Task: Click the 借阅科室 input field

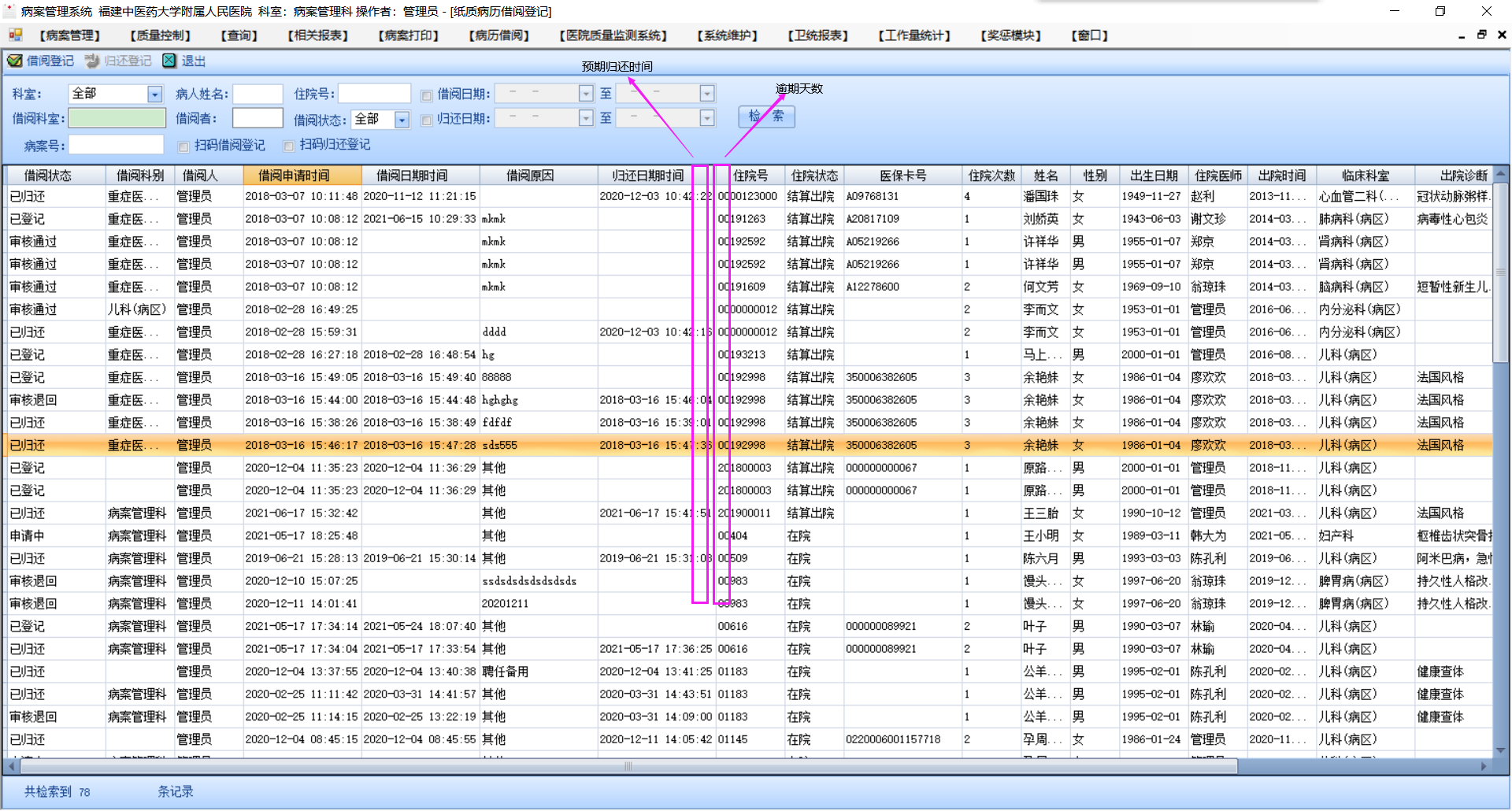Action: tap(117, 118)
